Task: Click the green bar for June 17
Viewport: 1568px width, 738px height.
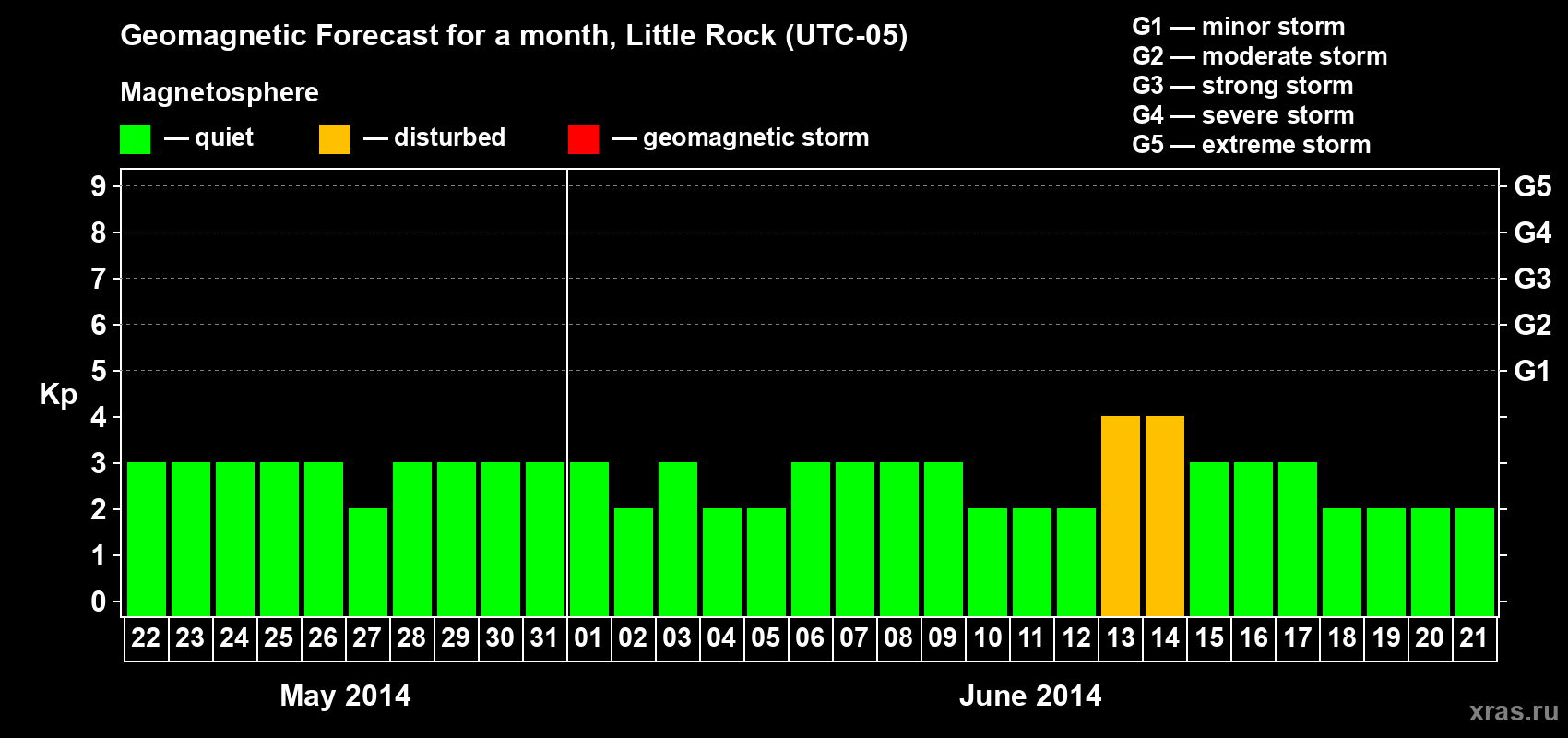Action: pos(1298,539)
